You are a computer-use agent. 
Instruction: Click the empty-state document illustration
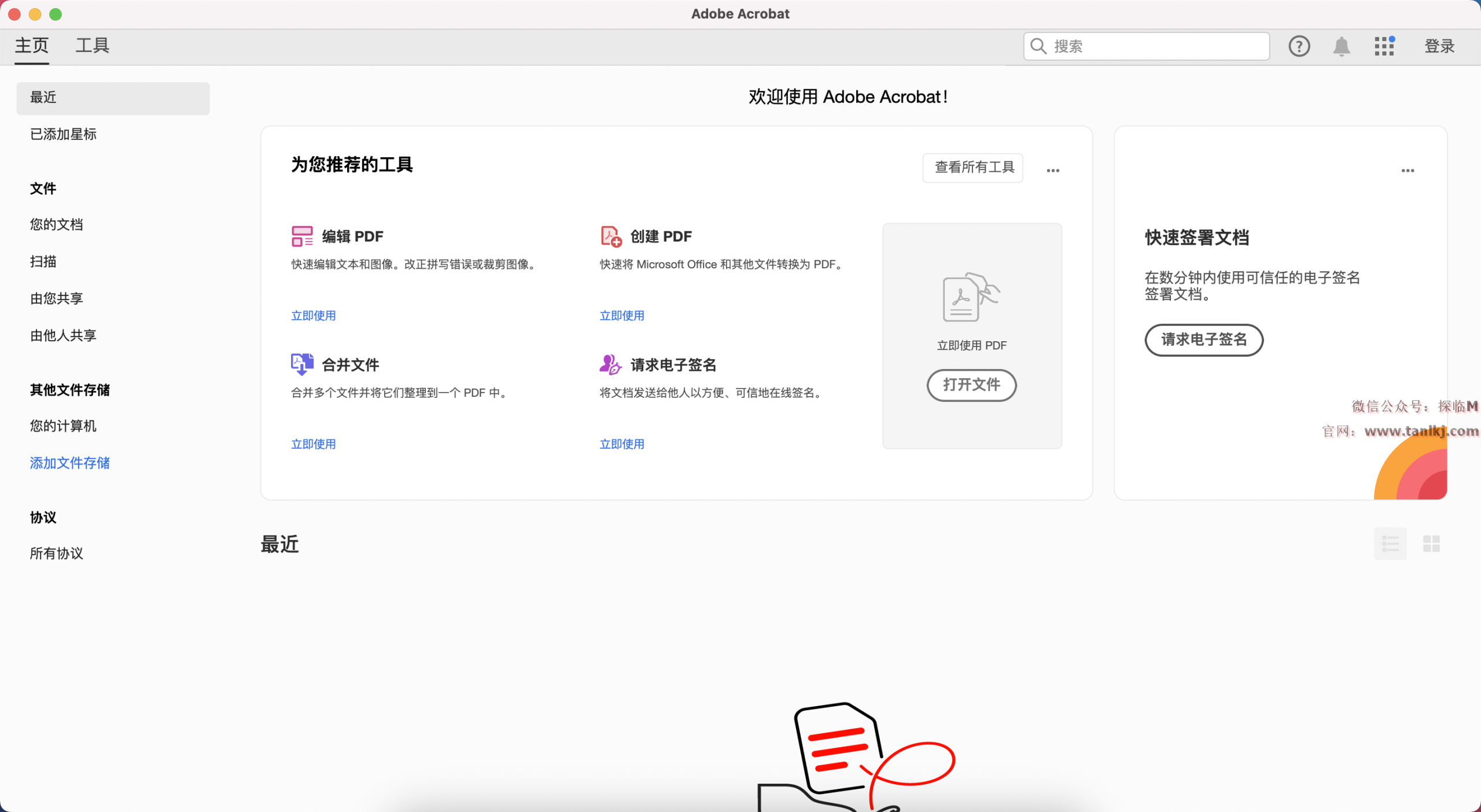coord(856,756)
